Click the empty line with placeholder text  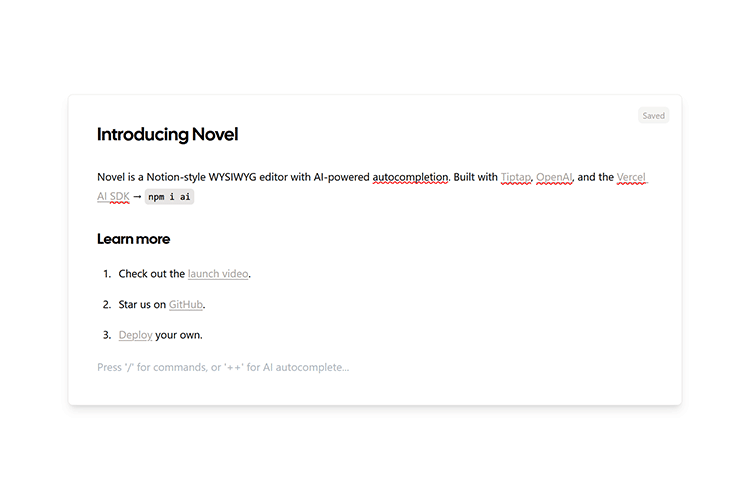coord(223,367)
